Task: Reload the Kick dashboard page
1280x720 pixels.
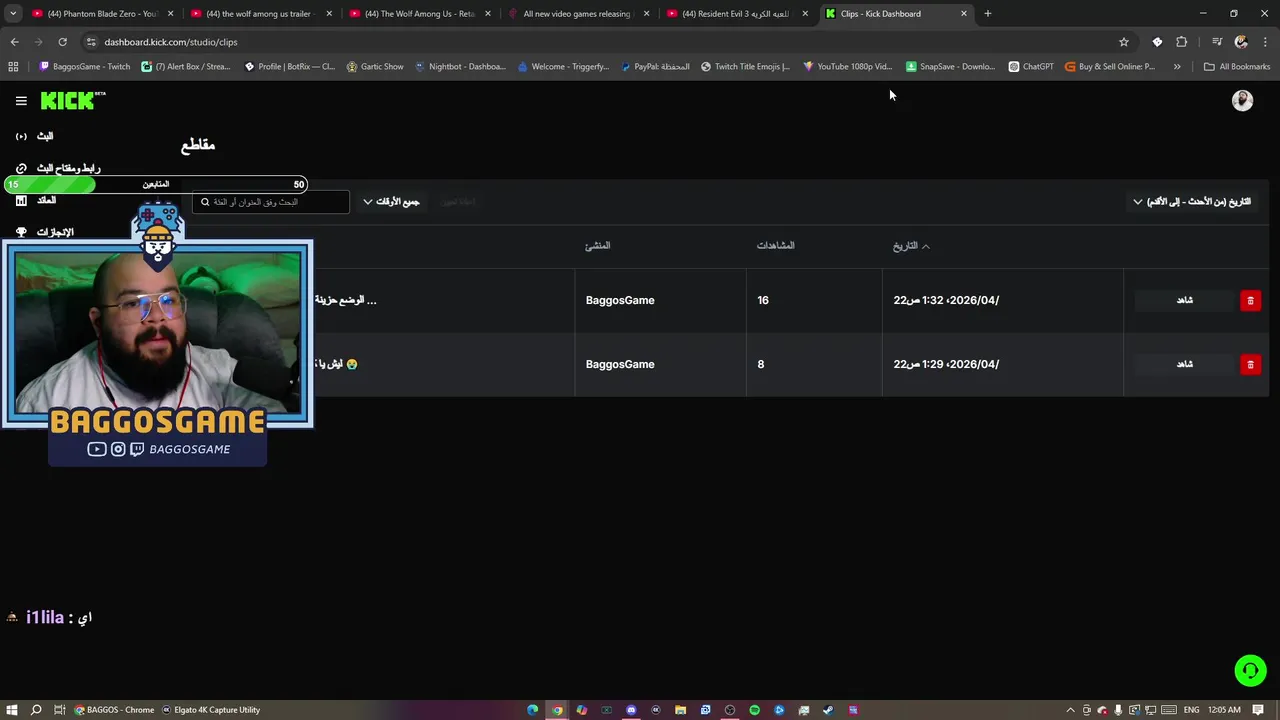Action: (62, 42)
